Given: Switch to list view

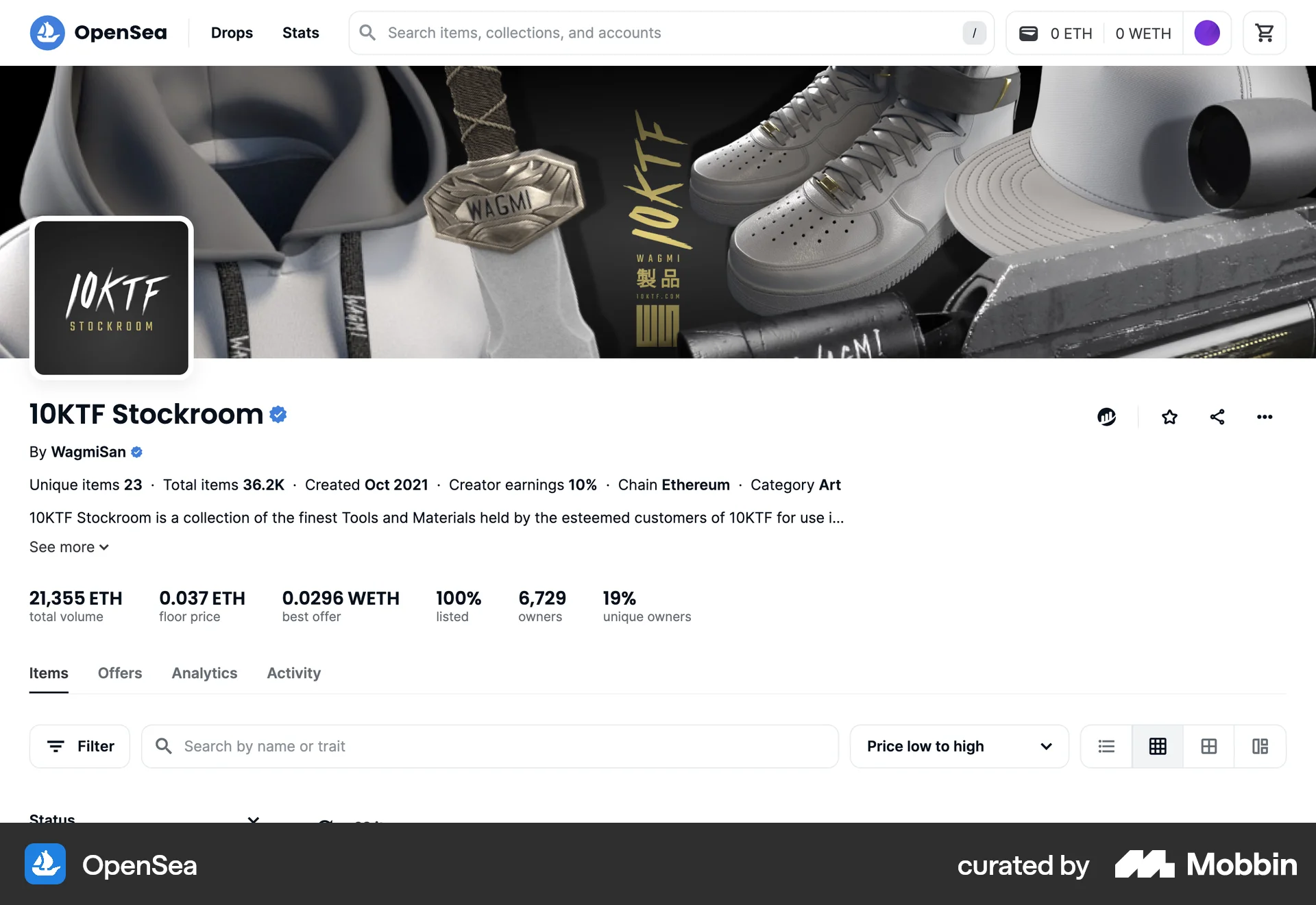Looking at the screenshot, I should tap(1106, 746).
